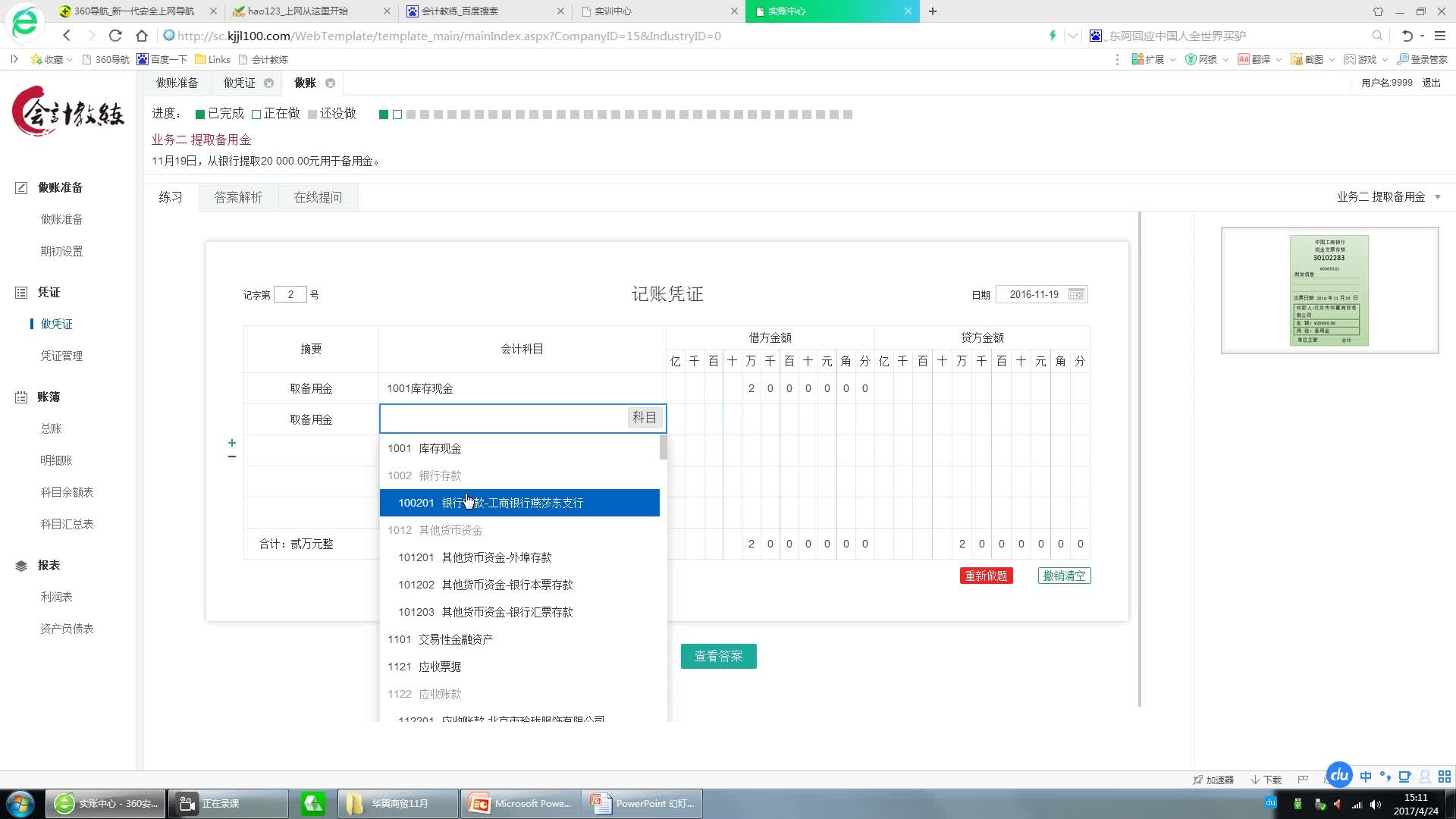
Task: Click the calendar icon beside the date
Action: point(1076,294)
